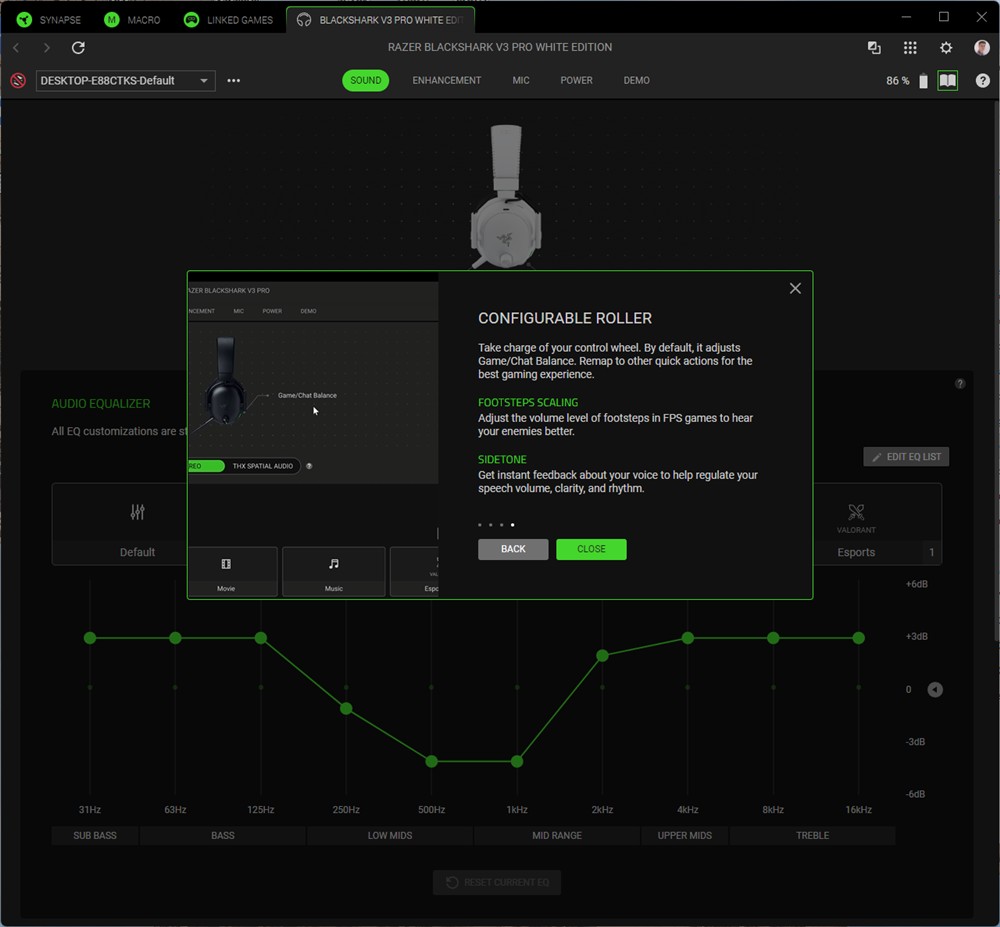
Task: Open the Mic tab
Action: [521, 81]
